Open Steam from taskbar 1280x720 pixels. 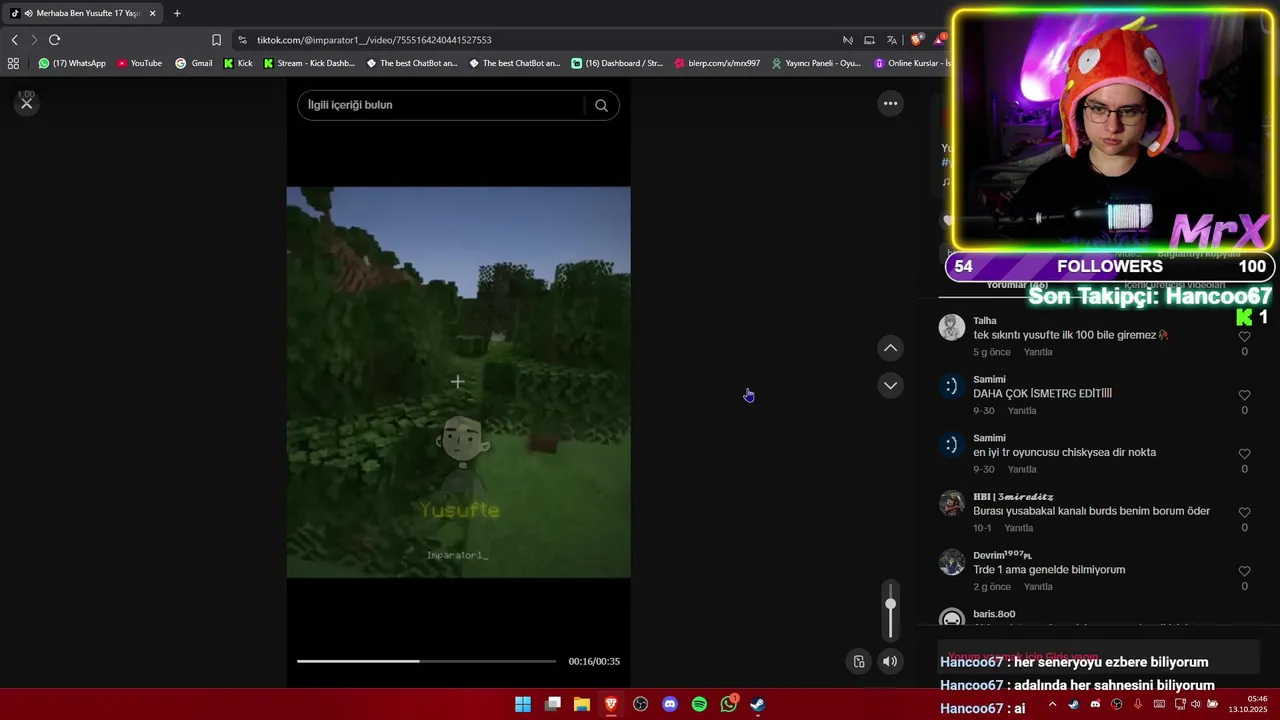point(758,704)
